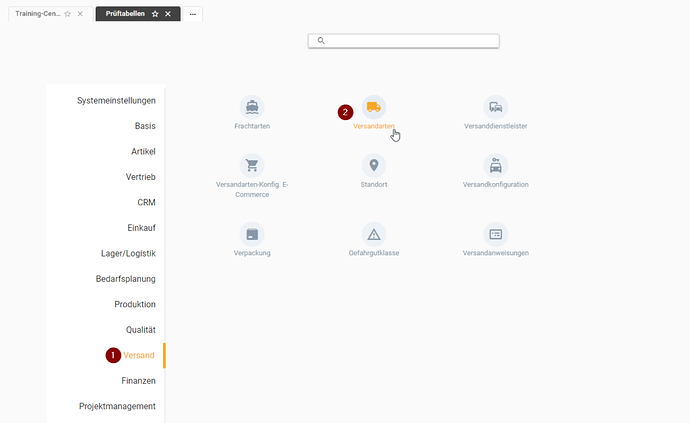Viewport: 690px width, 423px height.
Task: Open the Gefahrgutklasse warning triangle icon
Action: click(374, 234)
